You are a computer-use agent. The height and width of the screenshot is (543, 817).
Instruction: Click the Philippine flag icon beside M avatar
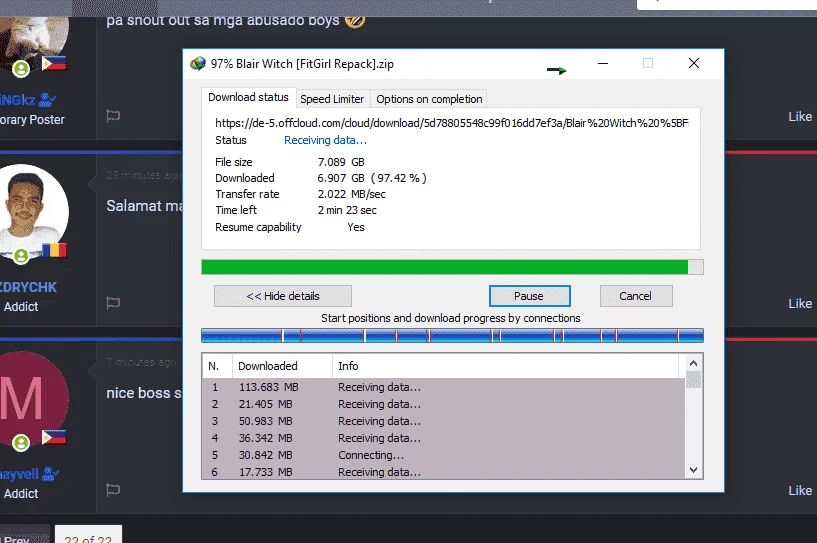[54, 437]
